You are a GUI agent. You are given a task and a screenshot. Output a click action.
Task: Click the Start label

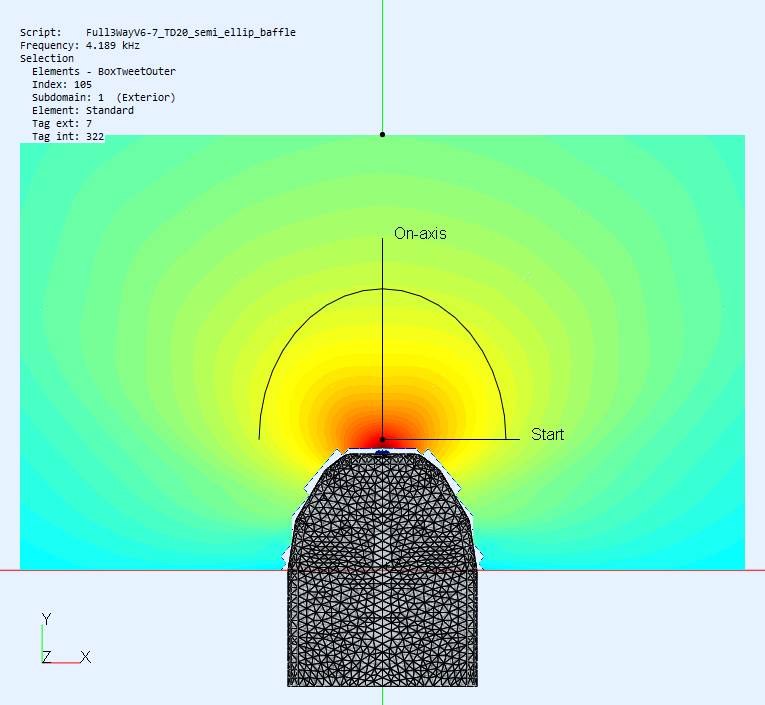pyautogui.click(x=547, y=434)
